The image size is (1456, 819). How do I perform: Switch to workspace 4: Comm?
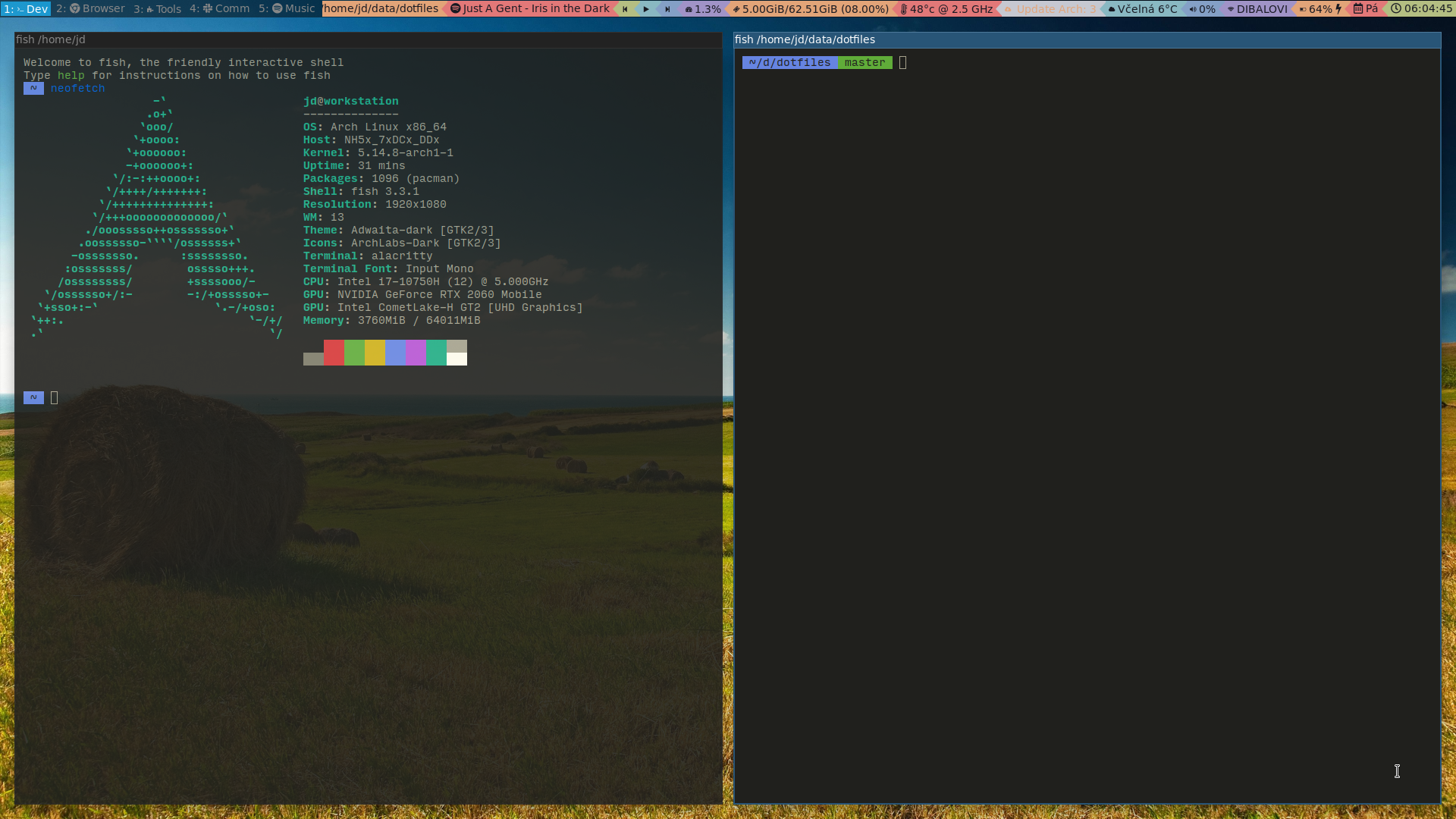[x=220, y=9]
